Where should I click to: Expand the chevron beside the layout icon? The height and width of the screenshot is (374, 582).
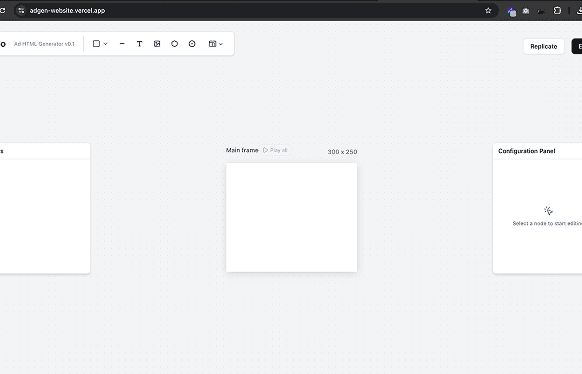point(221,44)
